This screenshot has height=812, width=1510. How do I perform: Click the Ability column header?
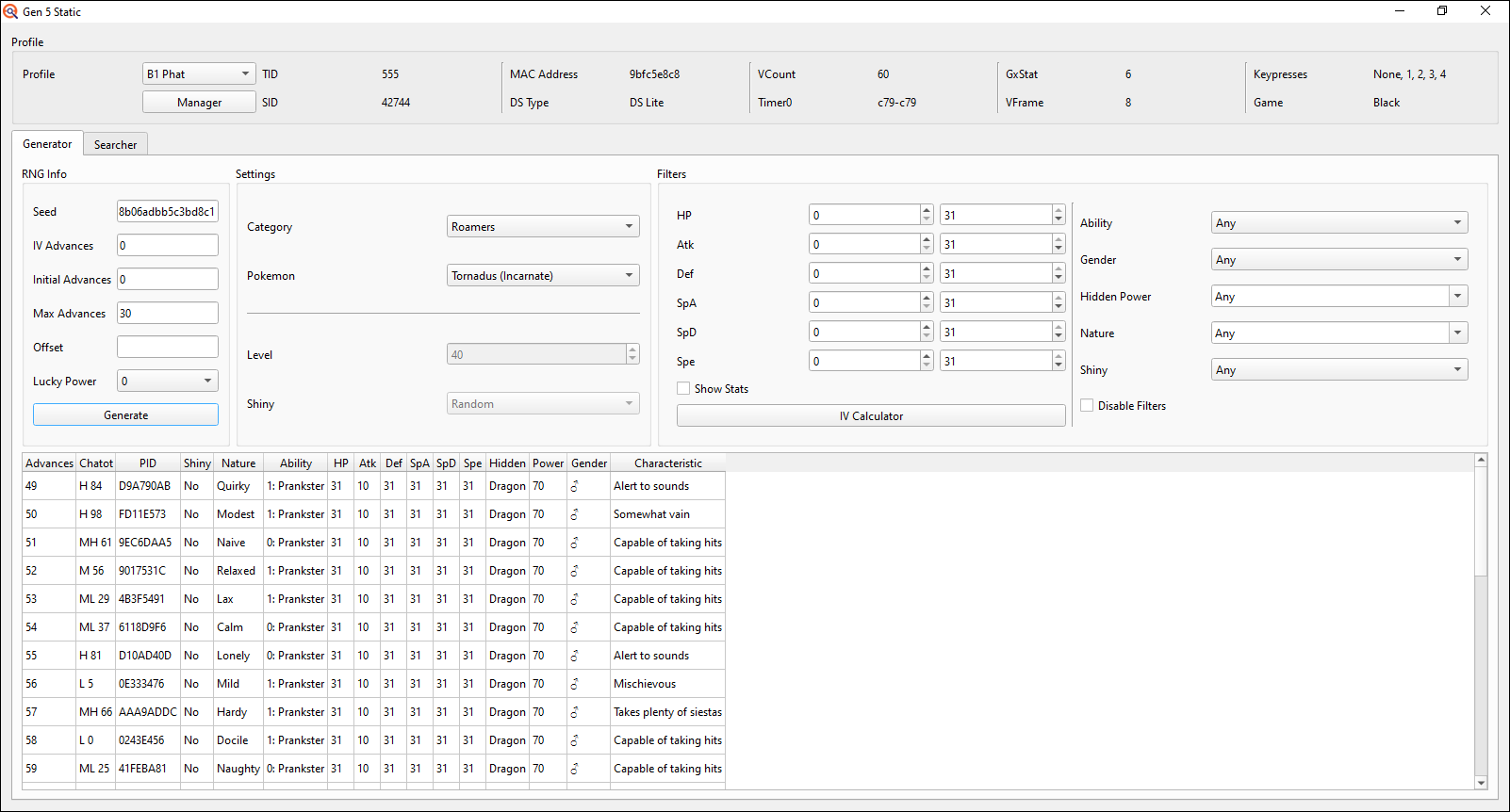click(296, 463)
